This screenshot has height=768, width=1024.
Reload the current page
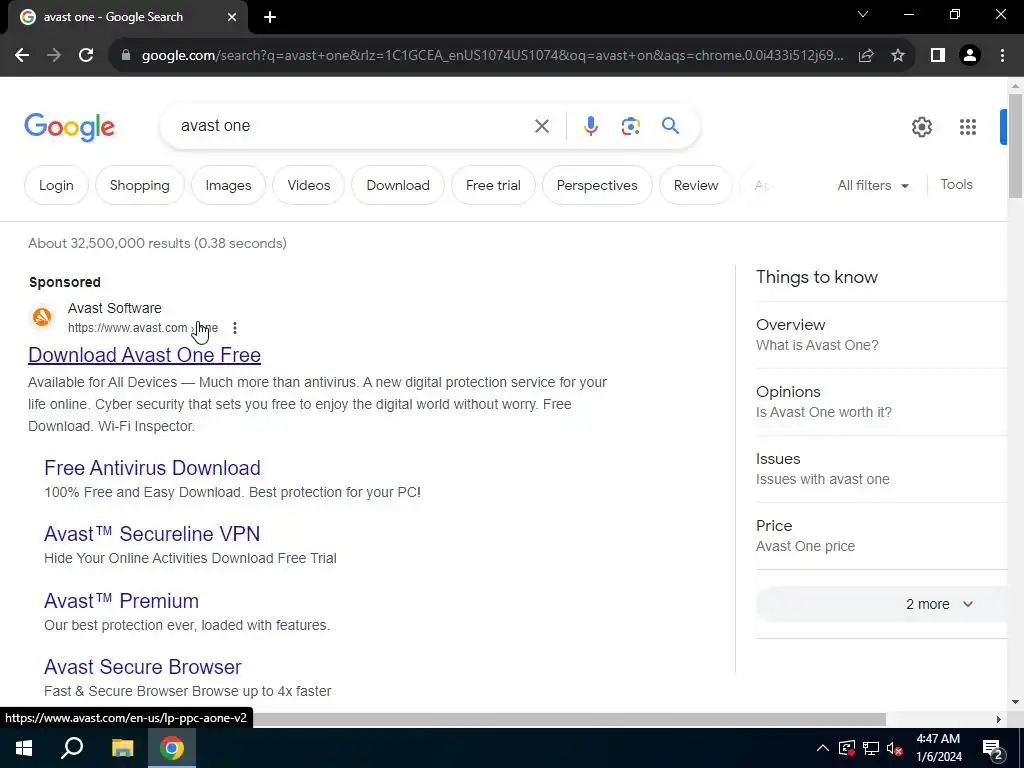click(86, 56)
